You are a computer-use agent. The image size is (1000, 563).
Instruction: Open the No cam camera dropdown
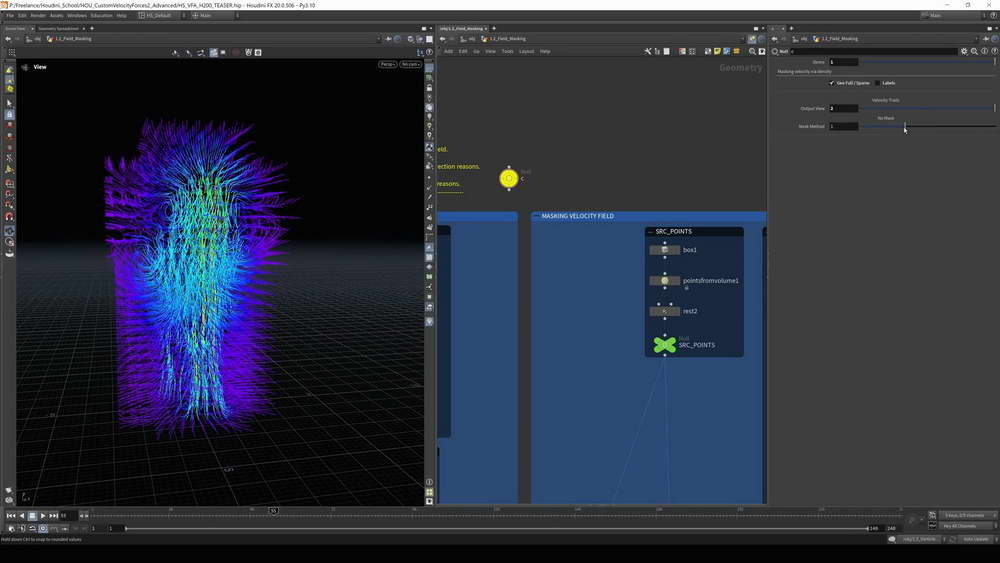410,64
